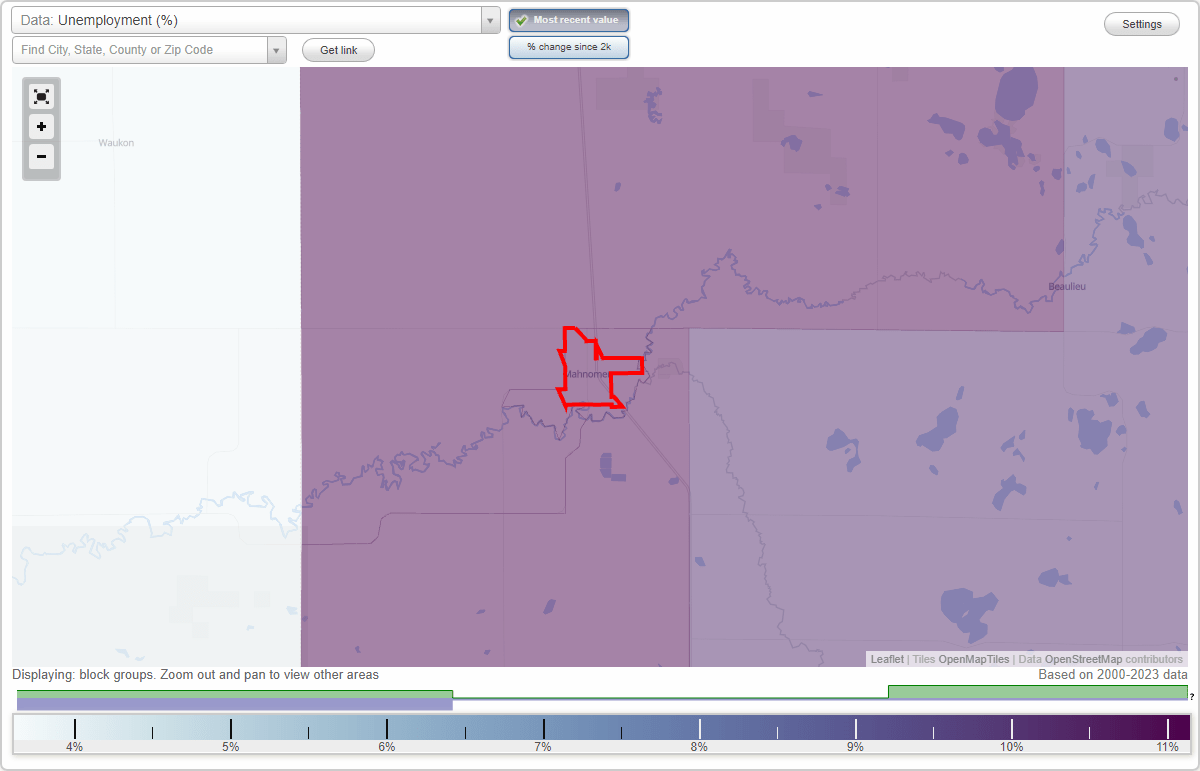Reset the map to full extent
1200x771 pixels.
pyautogui.click(x=41, y=96)
